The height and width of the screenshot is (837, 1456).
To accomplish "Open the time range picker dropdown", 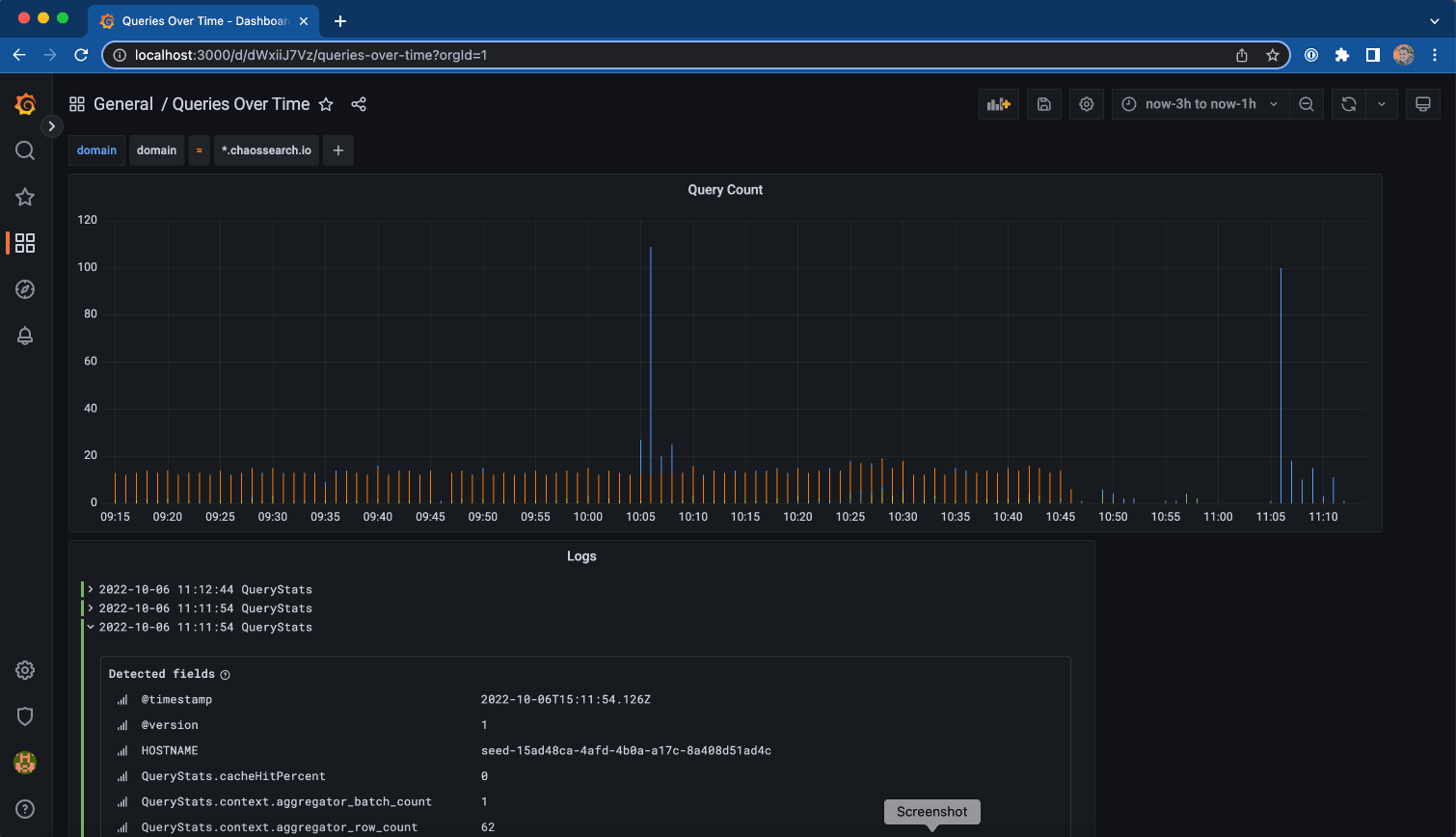I will tap(1199, 103).
